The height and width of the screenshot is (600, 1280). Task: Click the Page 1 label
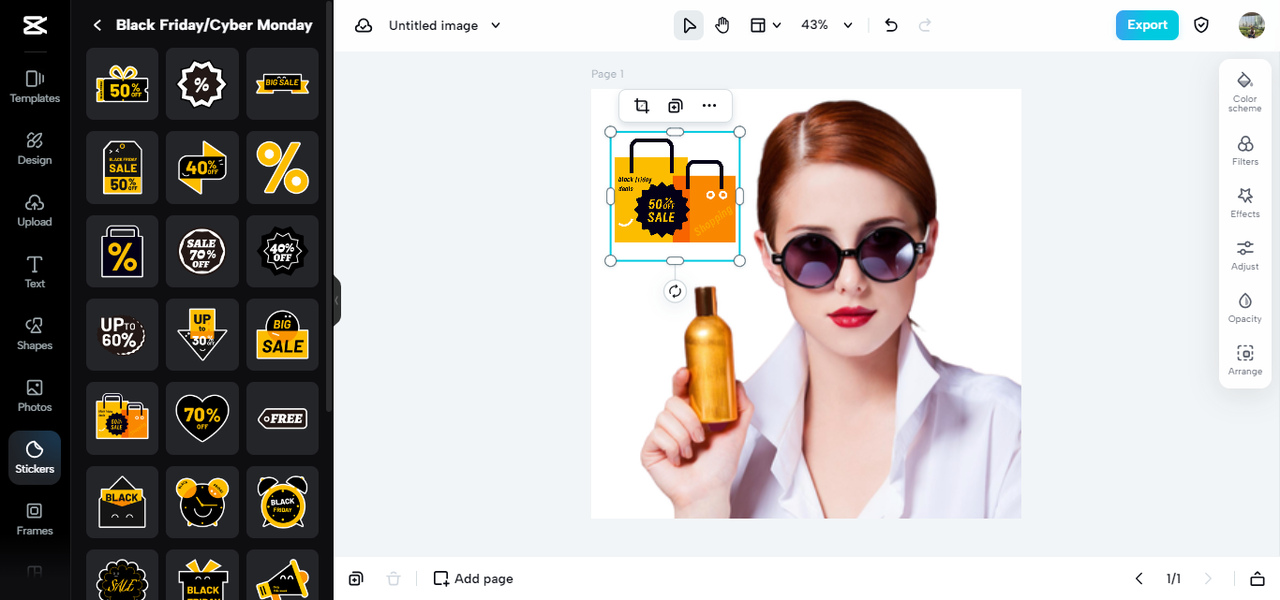click(607, 74)
